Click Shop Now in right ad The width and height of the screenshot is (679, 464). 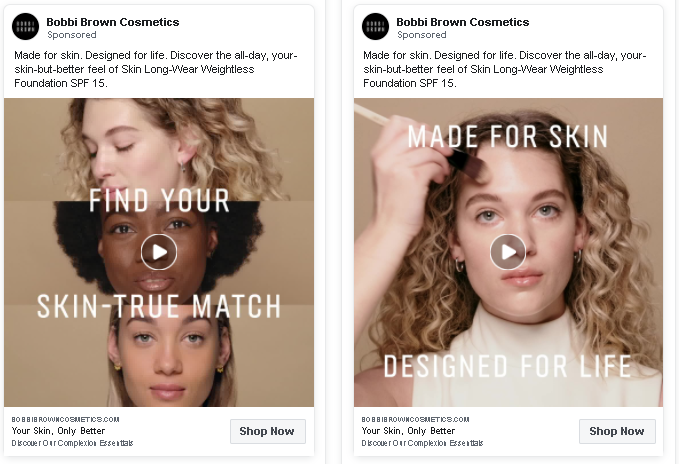[617, 431]
